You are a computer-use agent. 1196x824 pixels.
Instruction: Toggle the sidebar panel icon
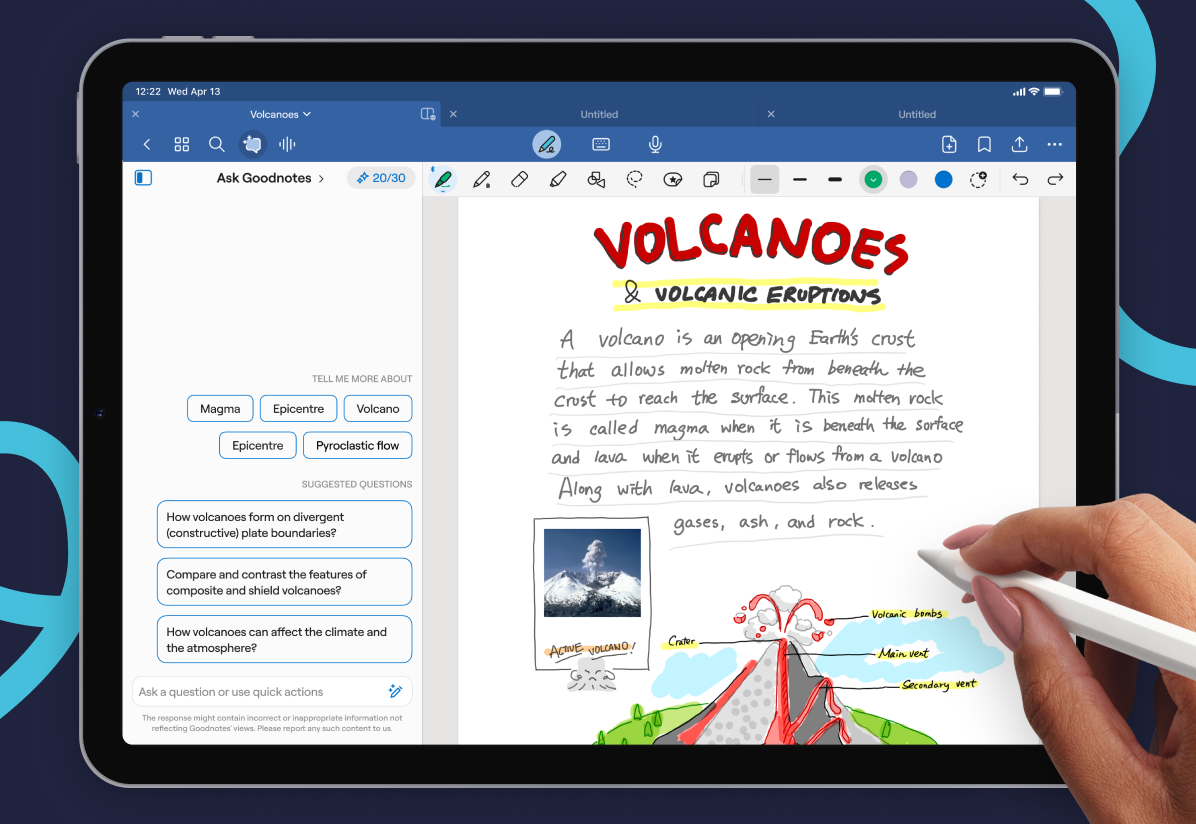(143, 178)
